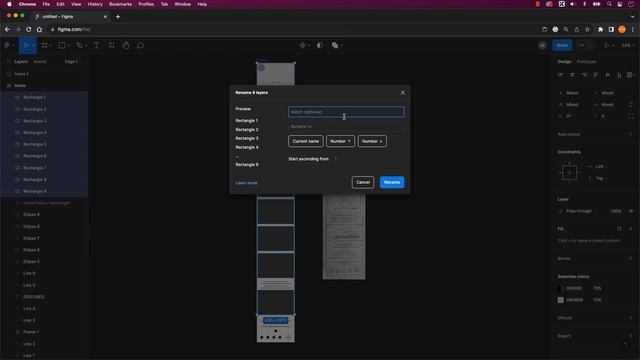Viewport: 640px width, 360px height.
Task: Open the Learn more link
Action: click(x=246, y=183)
